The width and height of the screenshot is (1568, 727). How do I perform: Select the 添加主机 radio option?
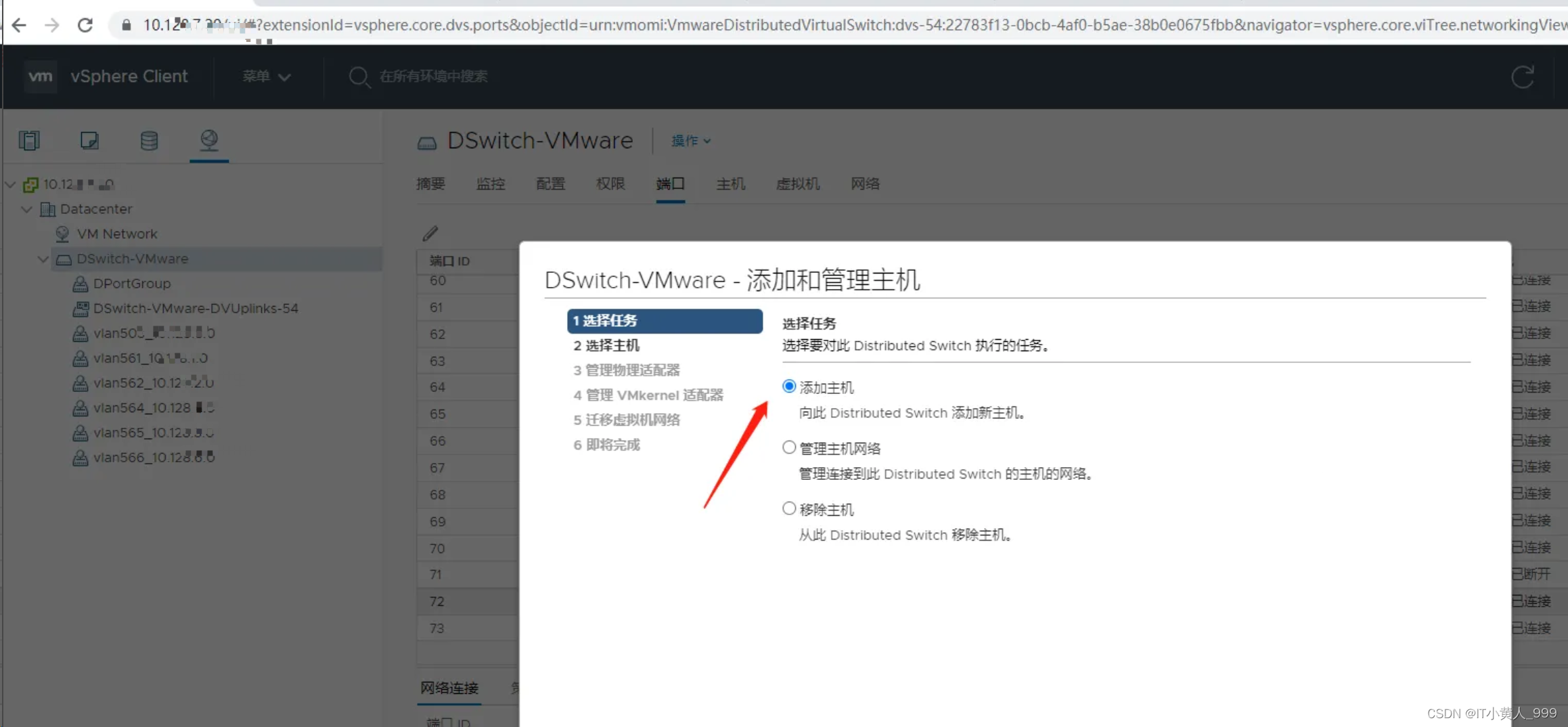click(x=788, y=387)
